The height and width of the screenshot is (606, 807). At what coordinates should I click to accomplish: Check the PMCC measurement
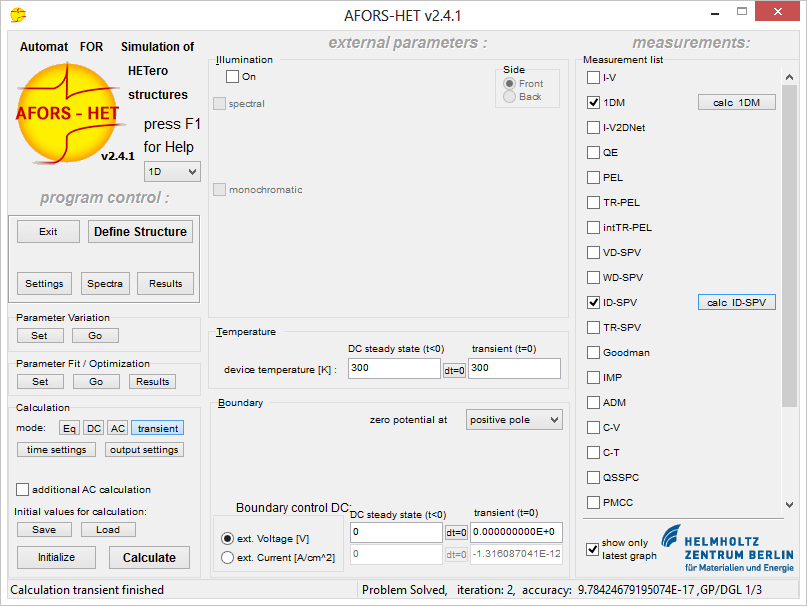click(x=593, y=503)
